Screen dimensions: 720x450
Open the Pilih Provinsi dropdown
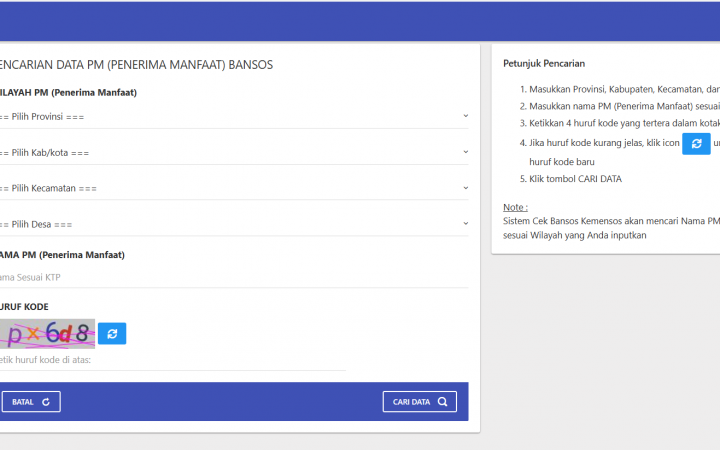tap(230, 117)
